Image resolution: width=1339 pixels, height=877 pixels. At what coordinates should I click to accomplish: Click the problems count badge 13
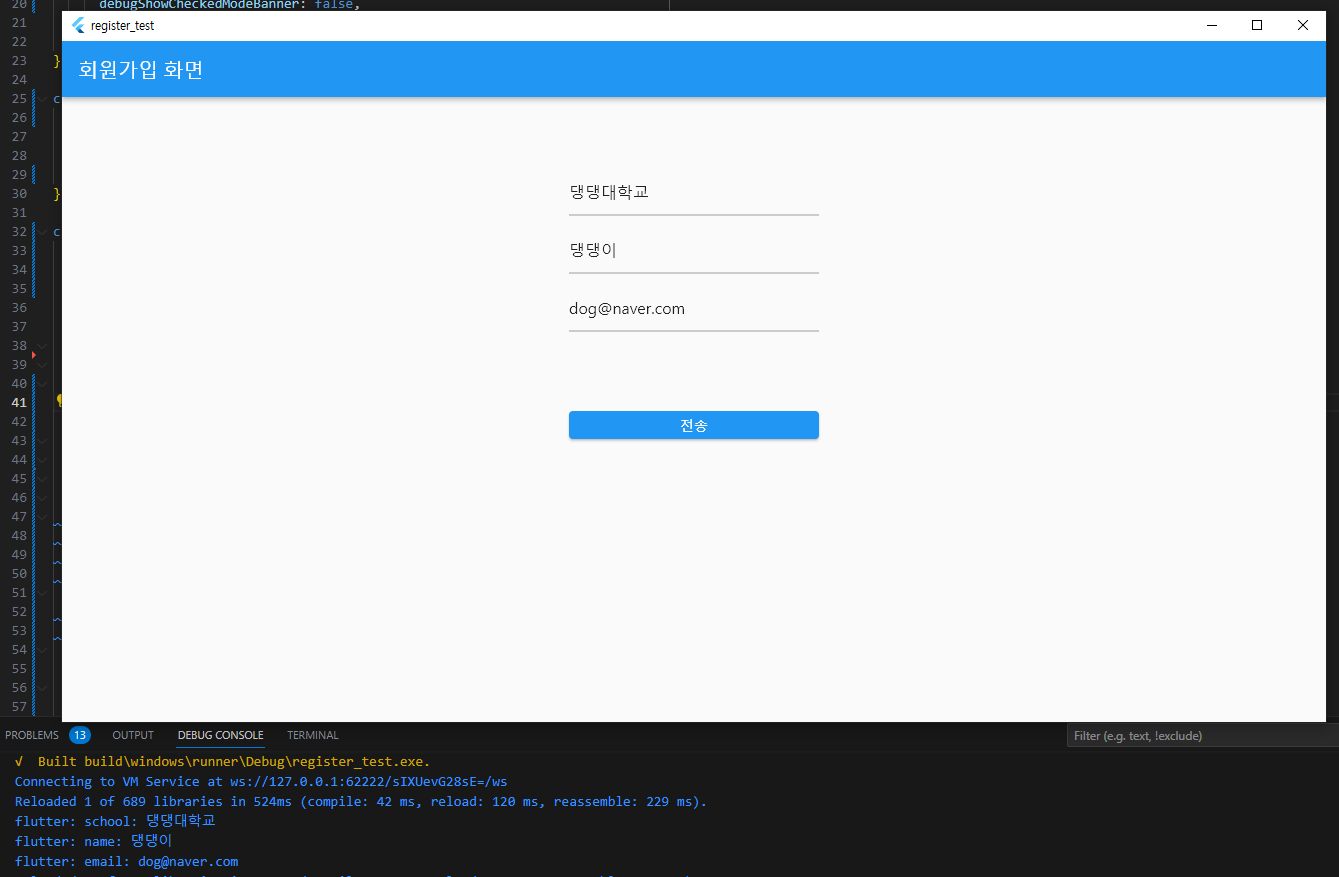[x=80, y=735]
